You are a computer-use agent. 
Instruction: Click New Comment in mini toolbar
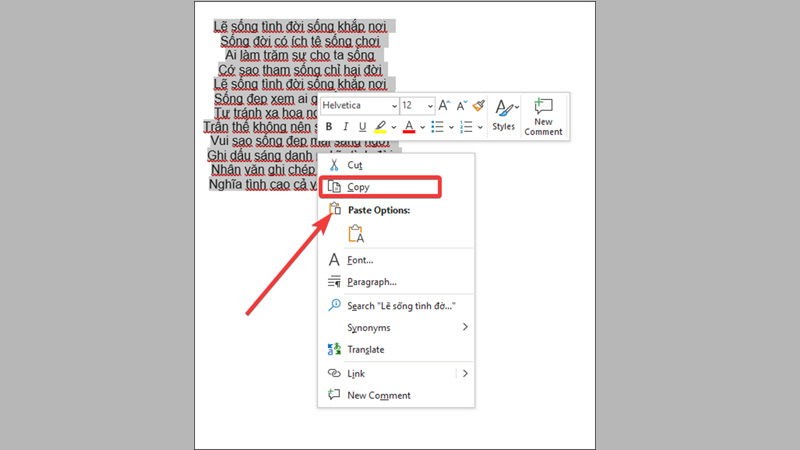tap(543, 117)
